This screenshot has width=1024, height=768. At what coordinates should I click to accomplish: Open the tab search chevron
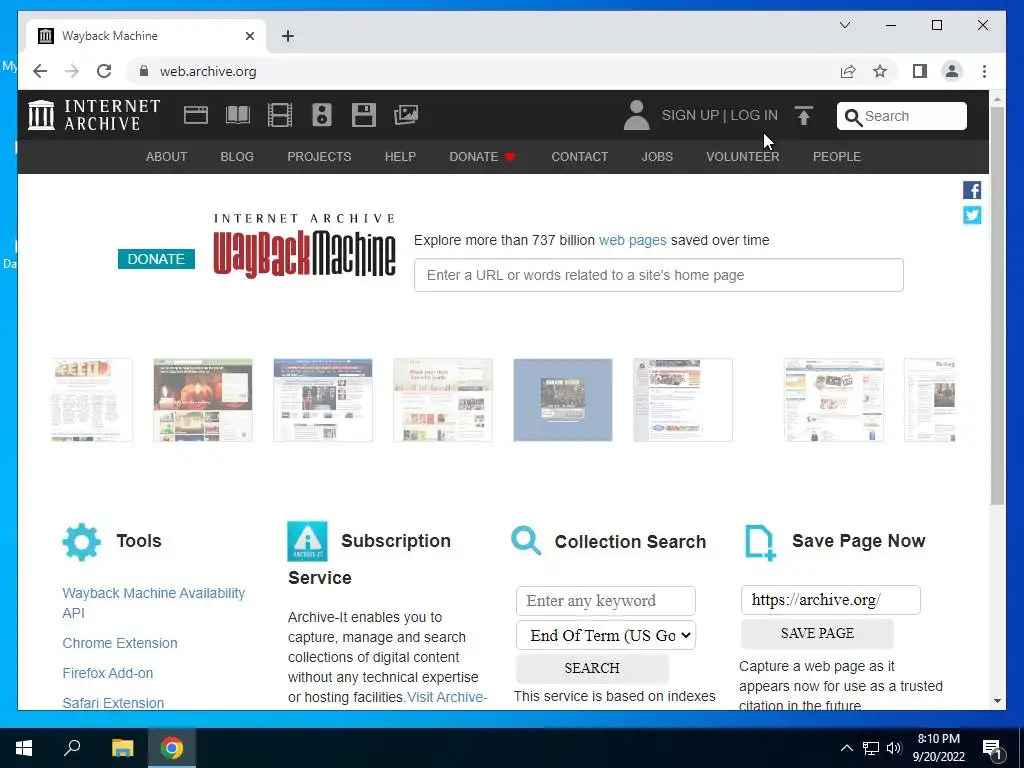click(844, 25)
